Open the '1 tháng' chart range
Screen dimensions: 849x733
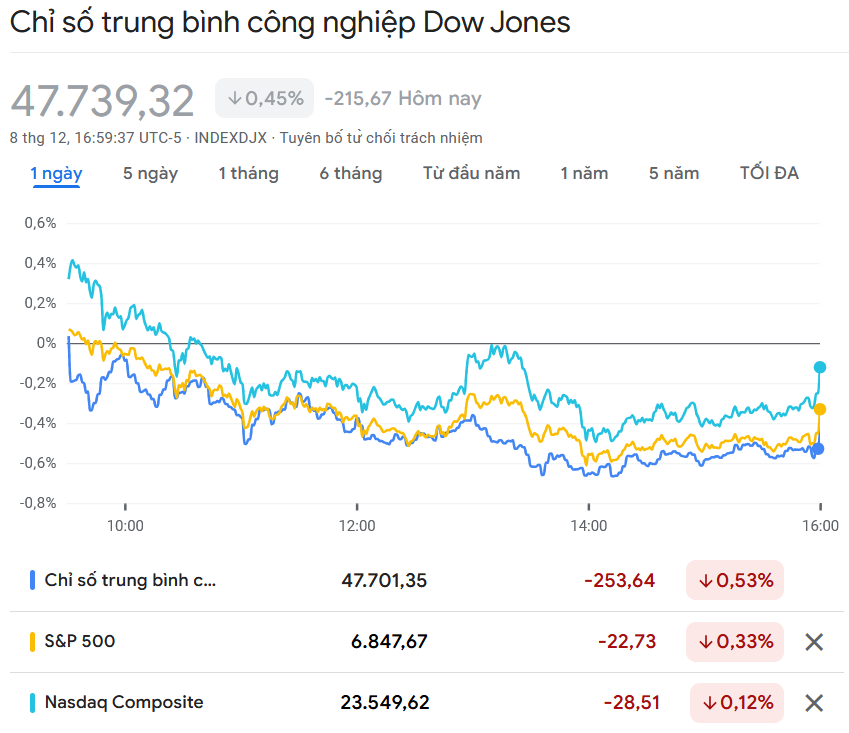click(248, 173)
